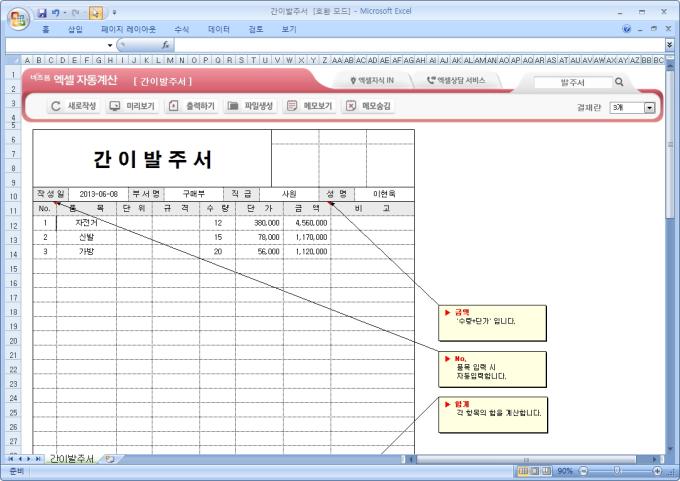
Task: Select the 가방 item cell
Action: point(86,252)
